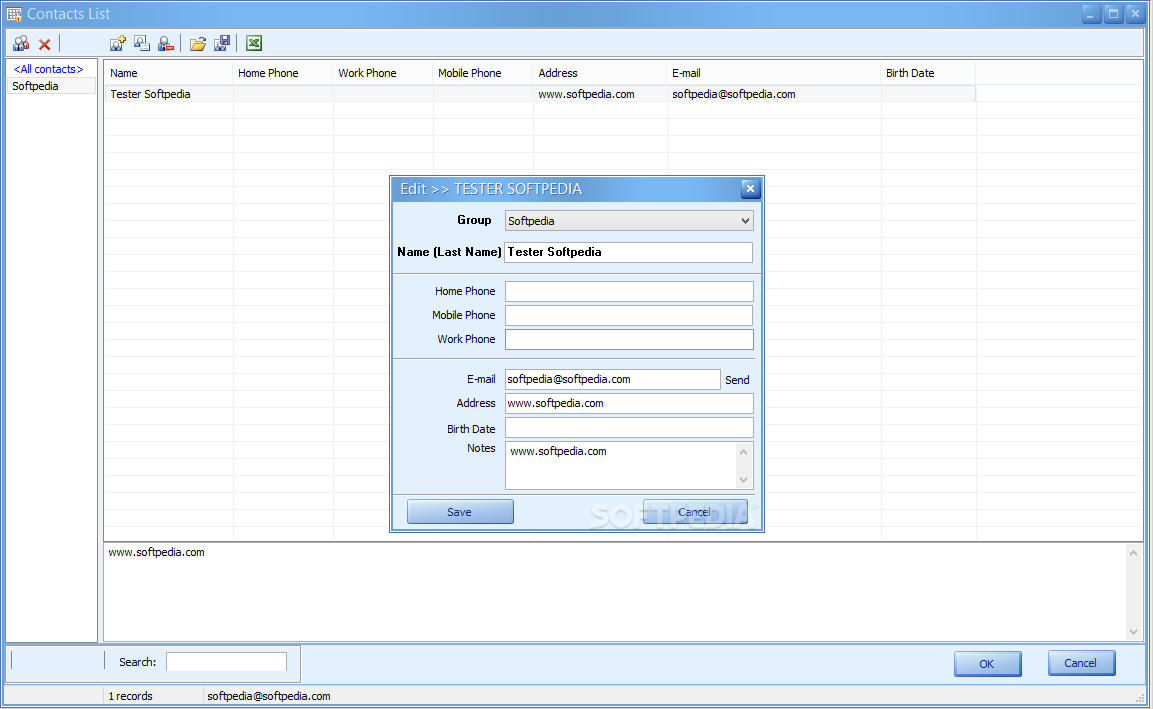Viewport: 1153px width, 709px height.
Task: Click the open folder icon
Action: 198,43
